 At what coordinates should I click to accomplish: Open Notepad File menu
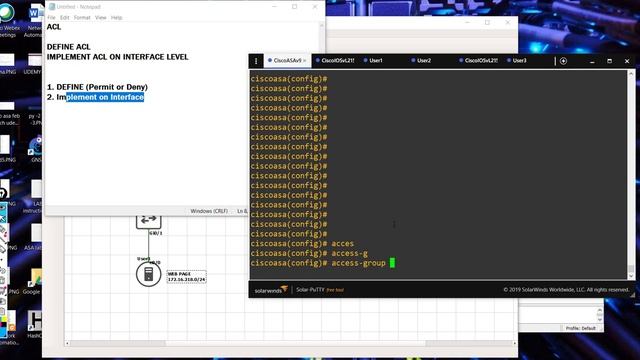(x=51, y=18)
